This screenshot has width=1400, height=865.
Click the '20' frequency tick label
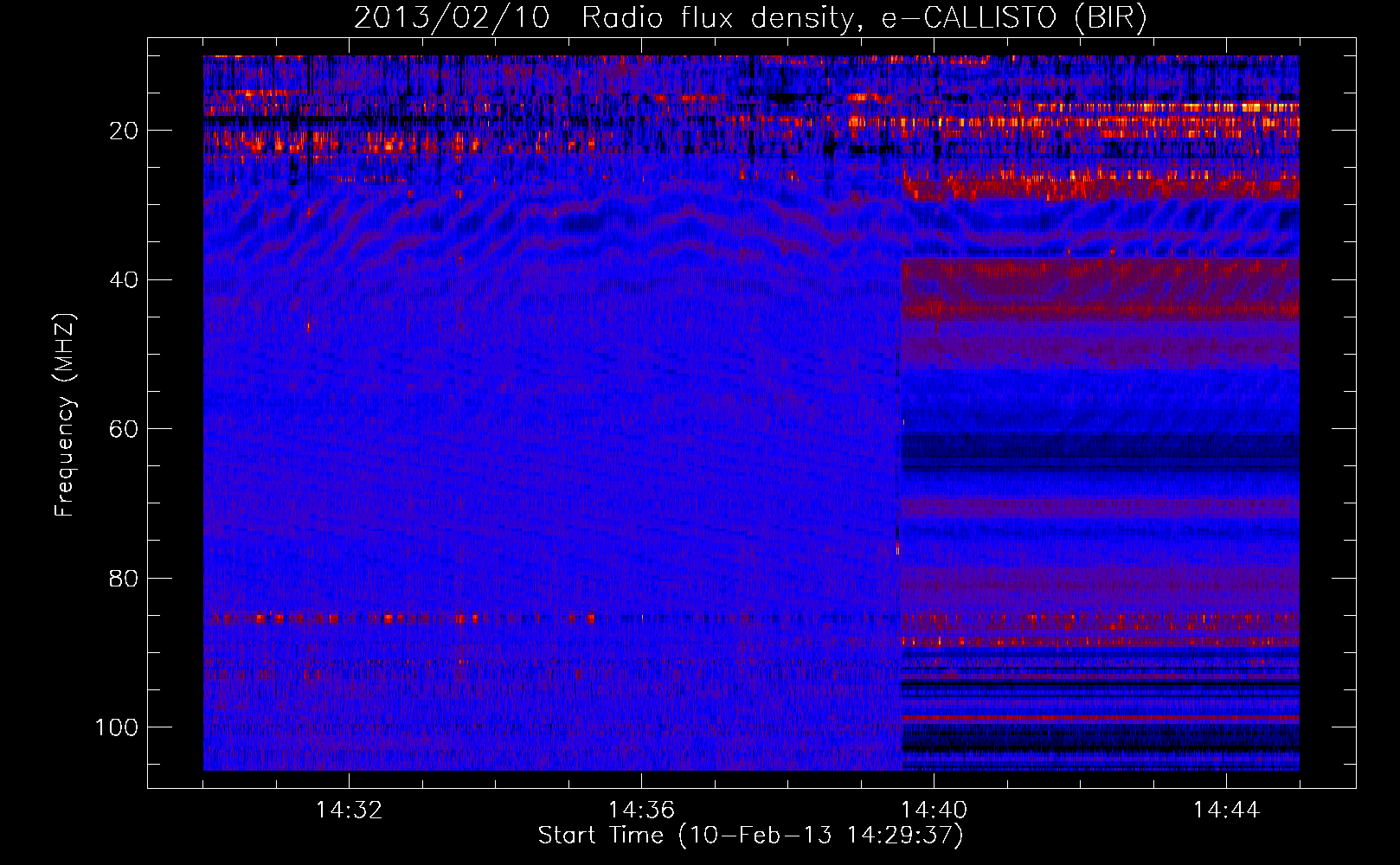[x=124, y=131]
